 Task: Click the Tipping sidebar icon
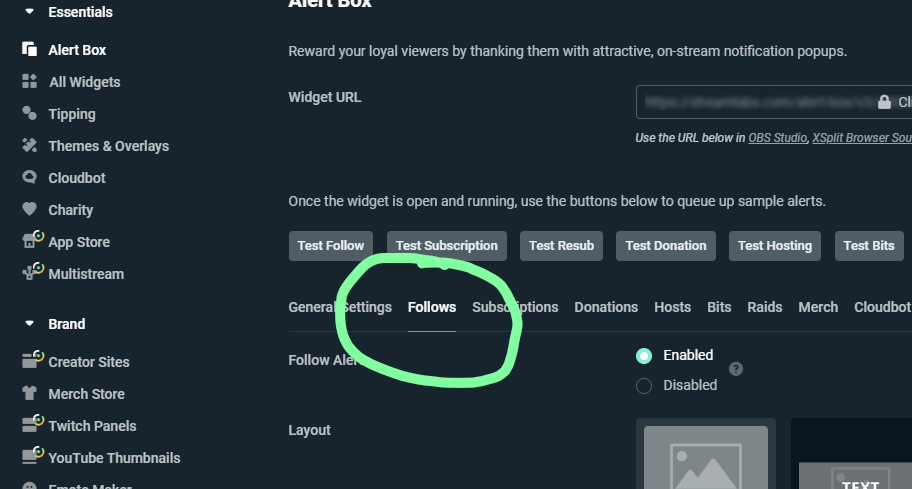tap(29, 114)
